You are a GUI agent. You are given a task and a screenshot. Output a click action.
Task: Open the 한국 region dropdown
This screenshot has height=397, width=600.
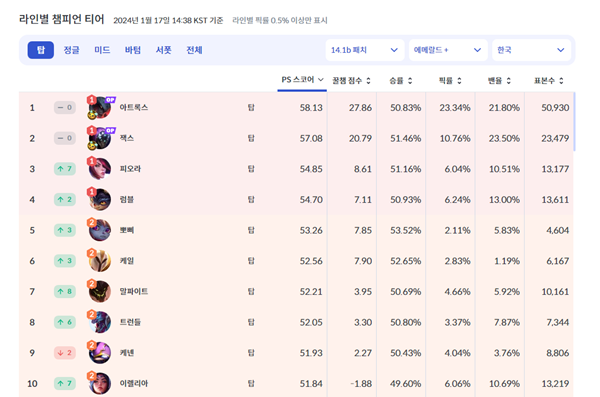(x=531, y=50)
